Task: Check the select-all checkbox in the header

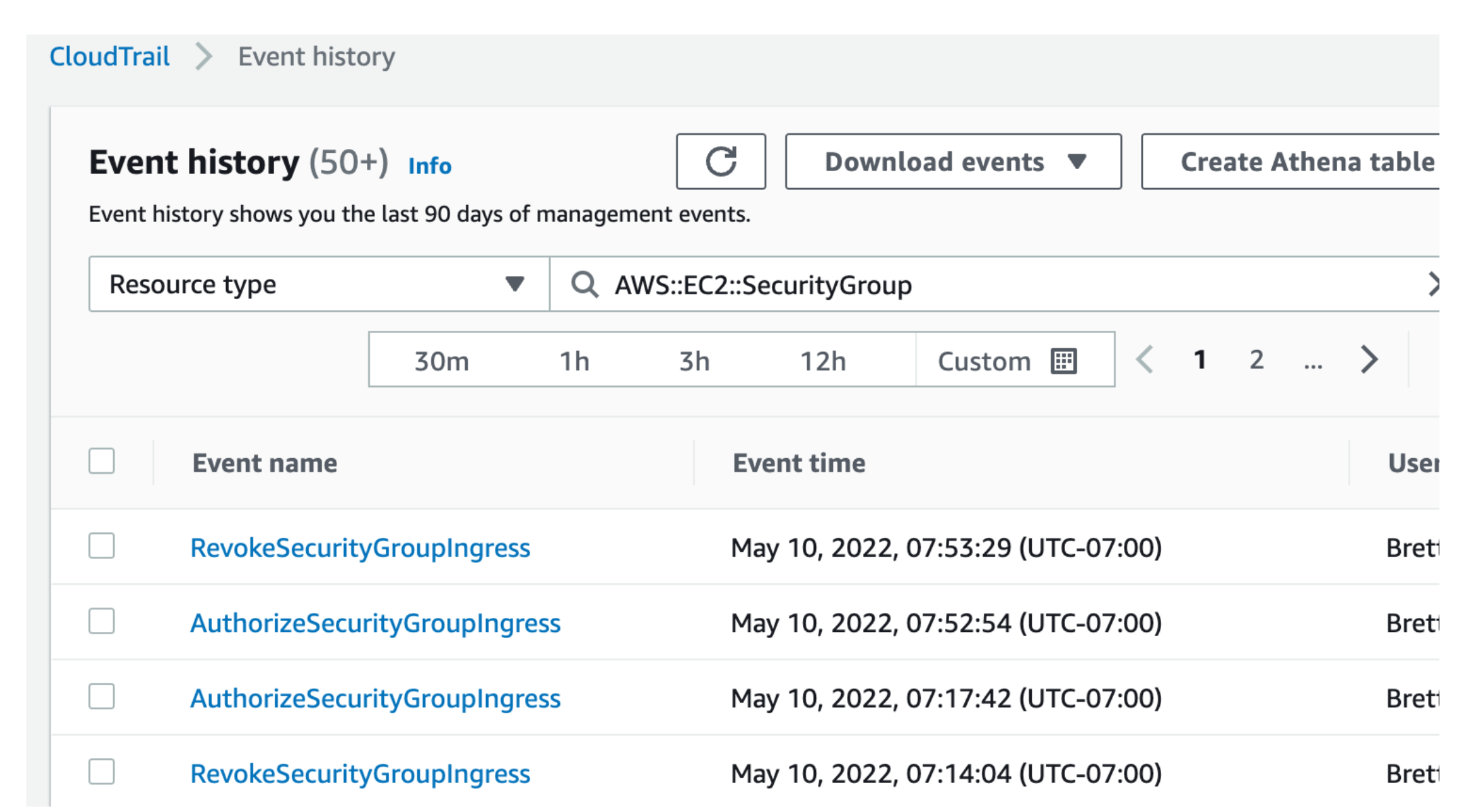Action: tap(102, 462)
